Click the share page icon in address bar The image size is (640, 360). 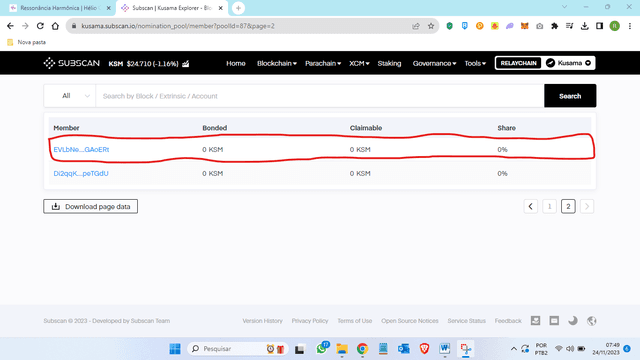[416, 26]
